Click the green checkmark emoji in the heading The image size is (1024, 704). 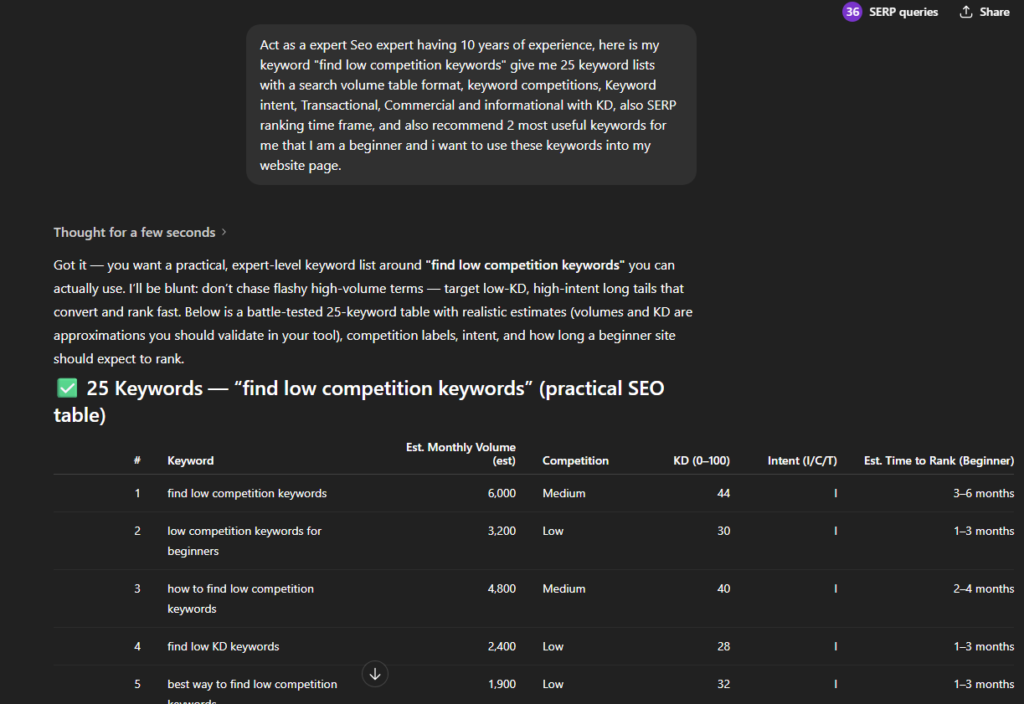[x=66, y=387]
